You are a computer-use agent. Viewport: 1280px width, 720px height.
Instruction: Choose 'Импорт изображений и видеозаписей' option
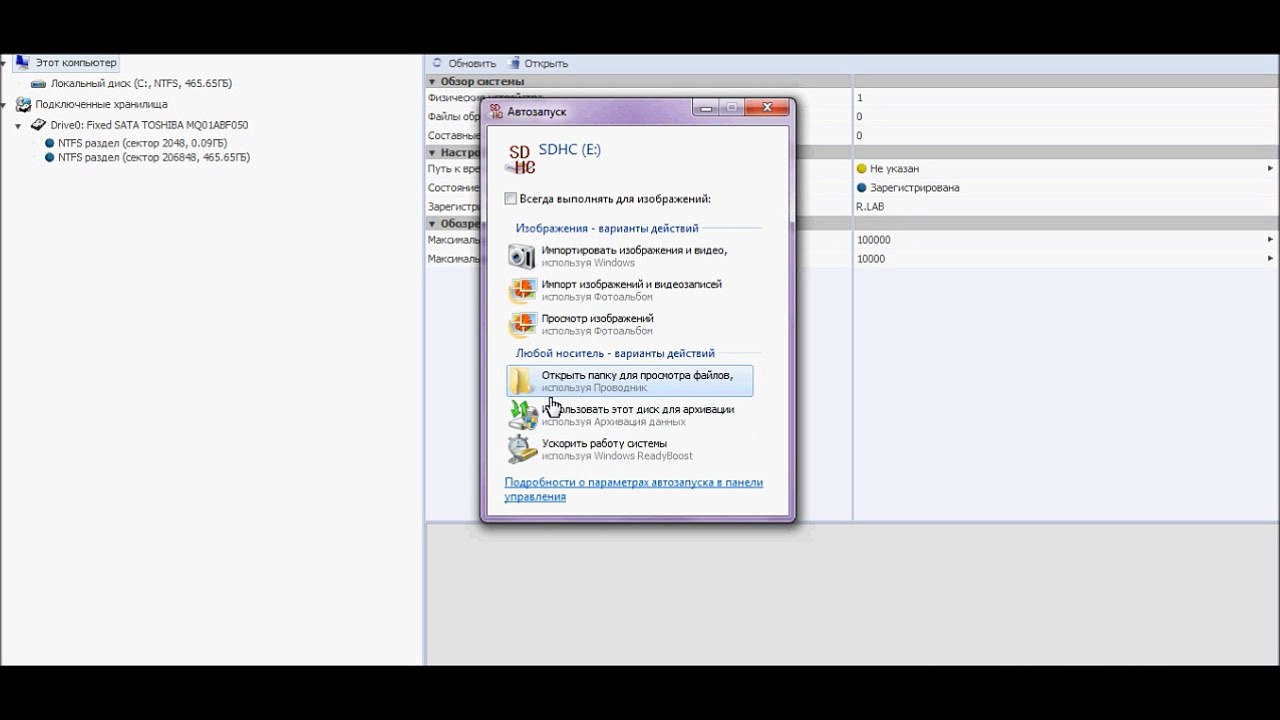[630, 290]
